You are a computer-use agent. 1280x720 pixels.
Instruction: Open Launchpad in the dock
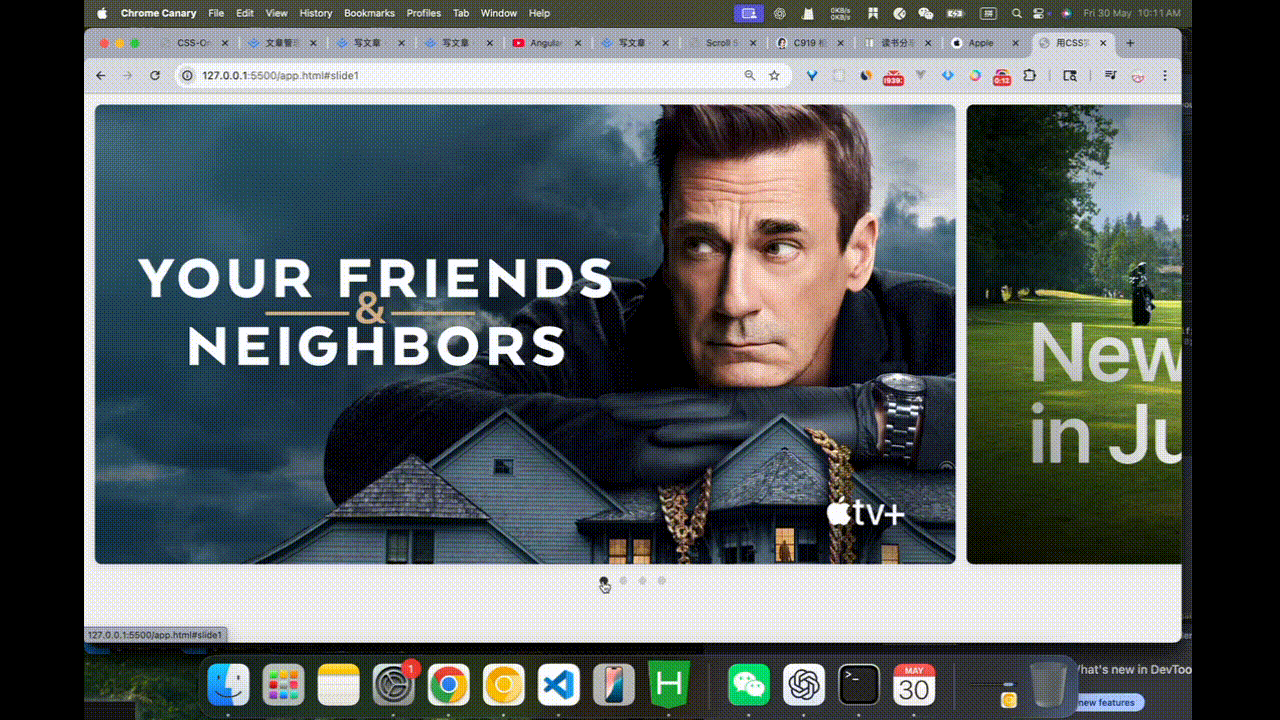[283, 685]
